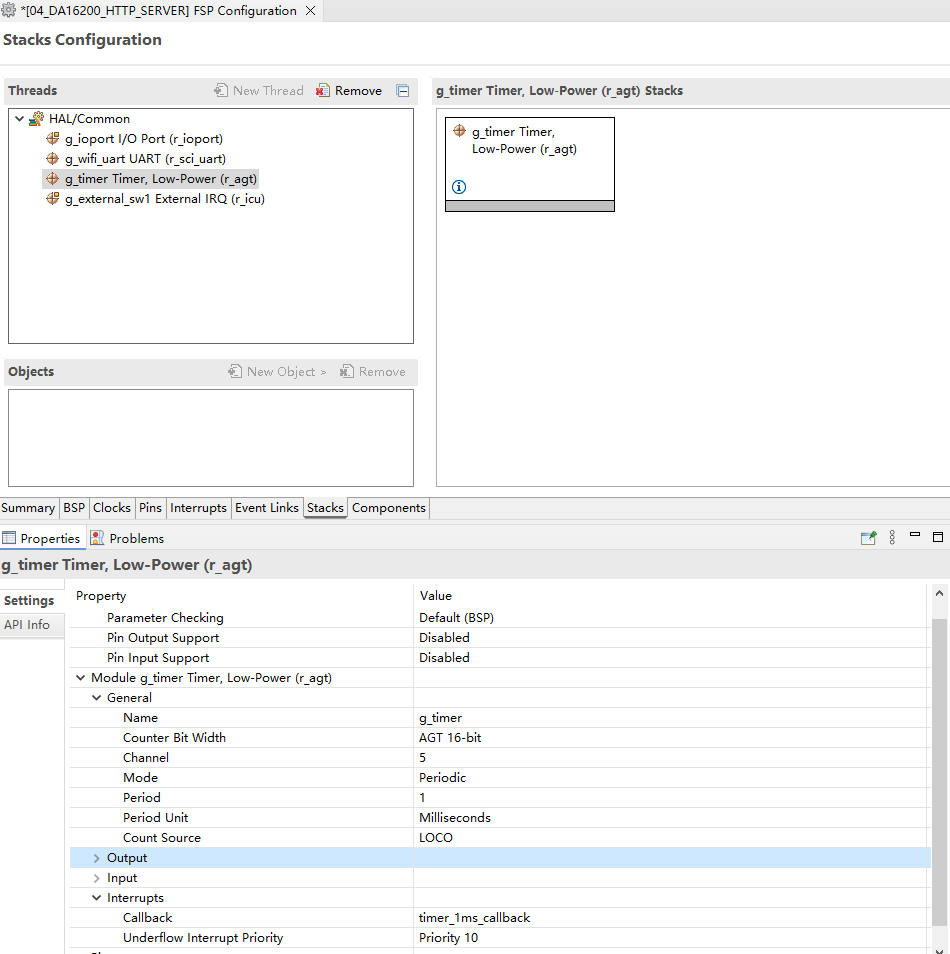The image size is (950, 954).
Task: Expand the Output property group
Action: [96, 858]
